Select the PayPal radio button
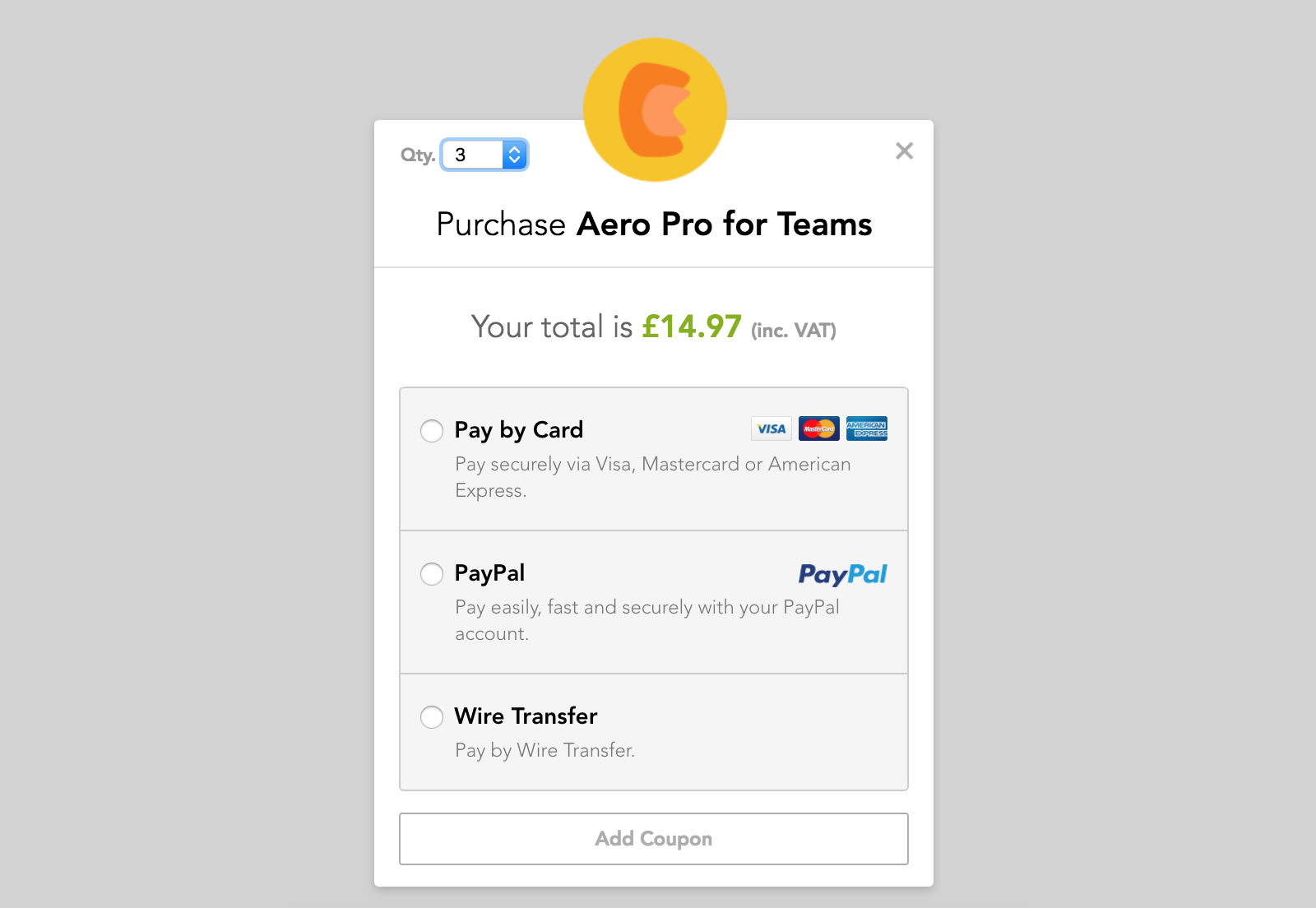Screen dimensions: 1316x908 432,573
